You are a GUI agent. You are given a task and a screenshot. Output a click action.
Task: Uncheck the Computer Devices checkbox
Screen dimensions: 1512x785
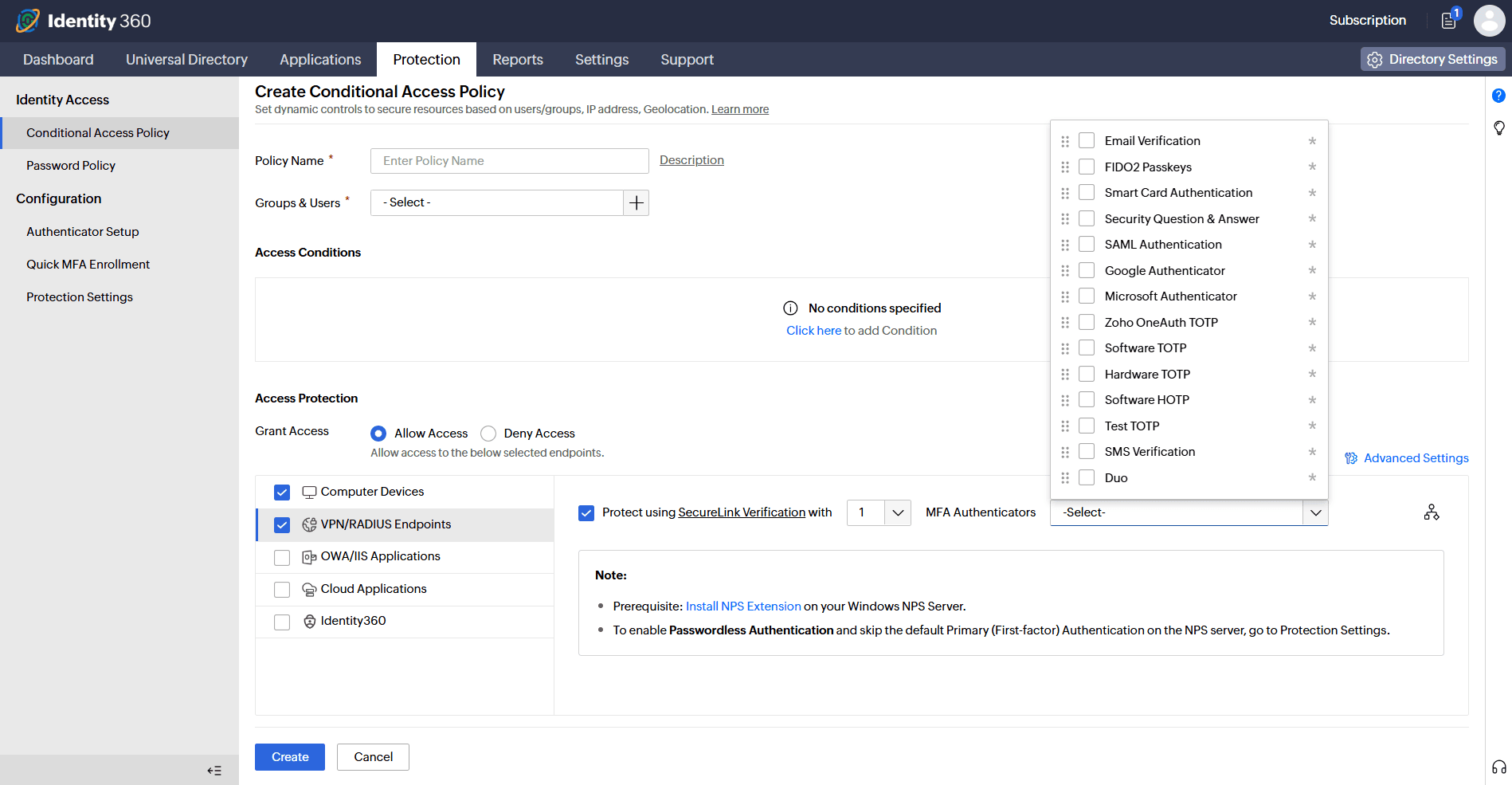coord(282,493)
